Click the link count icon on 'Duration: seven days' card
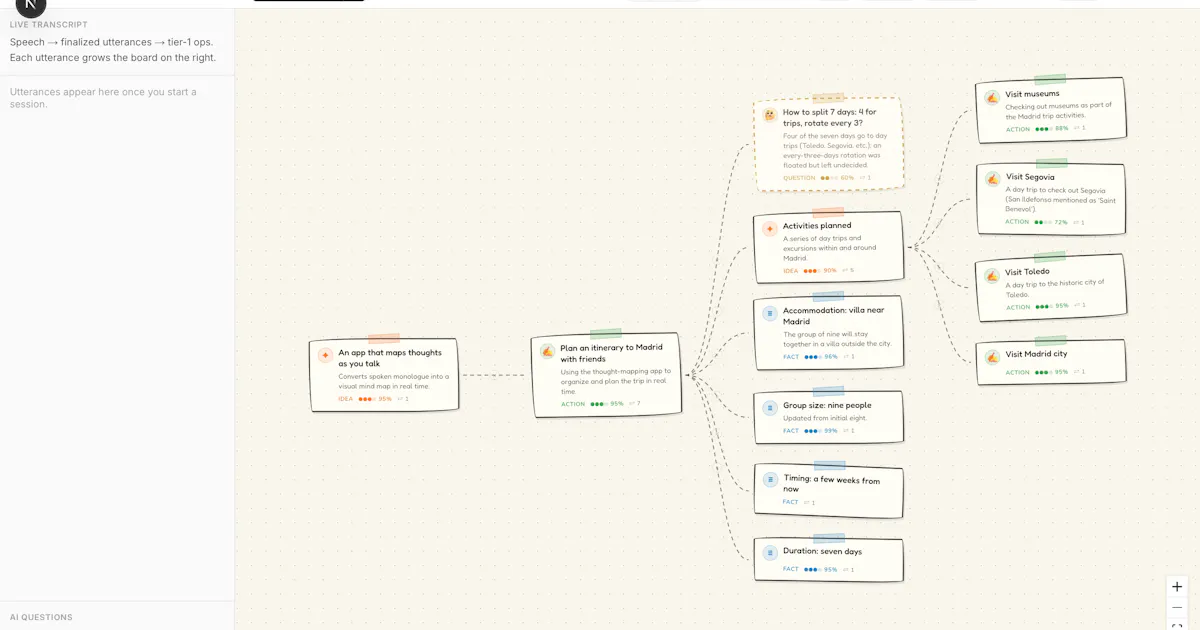The image size is (1200, 630). [x=845, y=570]
